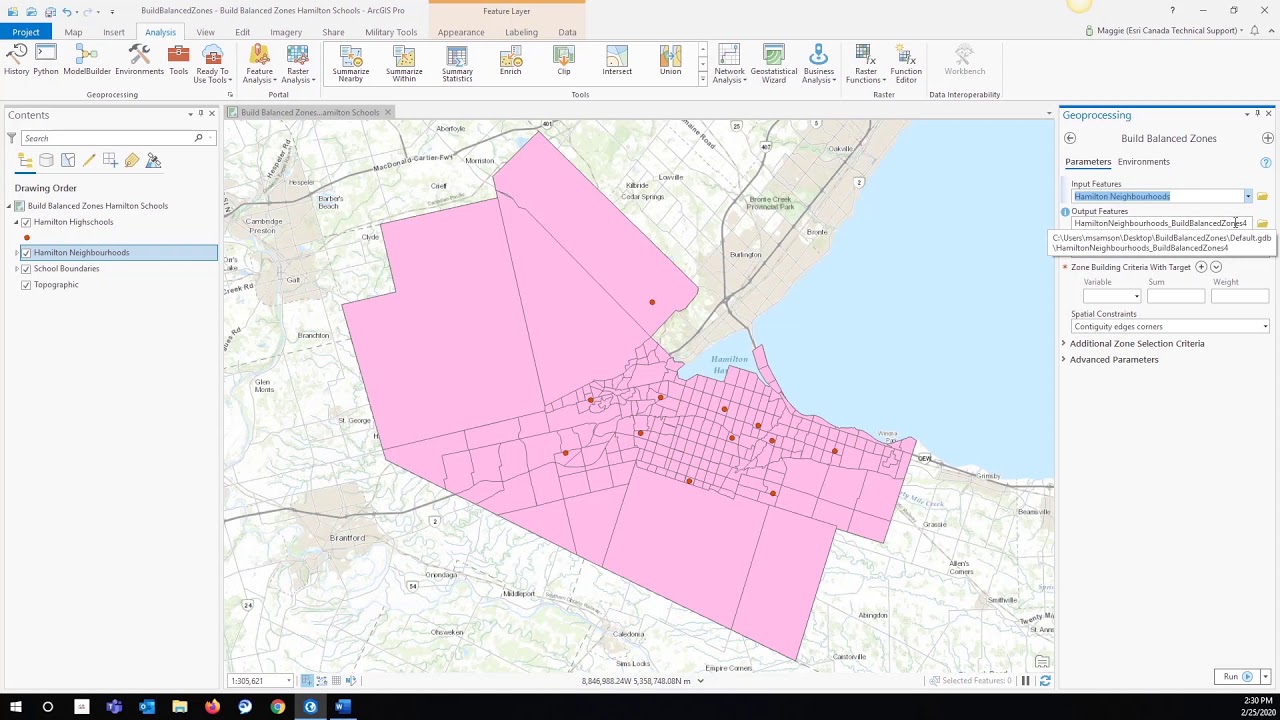Open Windows Start menu
This screenshot has width=1280, height=720.
(15, 707)
